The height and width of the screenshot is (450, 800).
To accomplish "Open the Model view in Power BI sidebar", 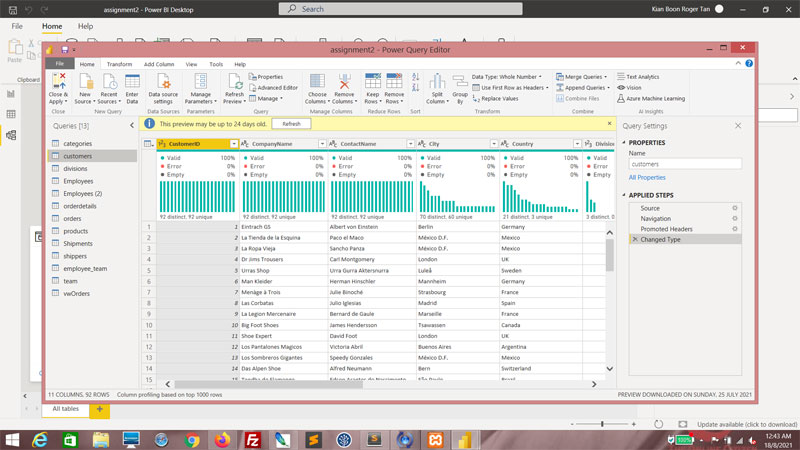I will point(11,135).
